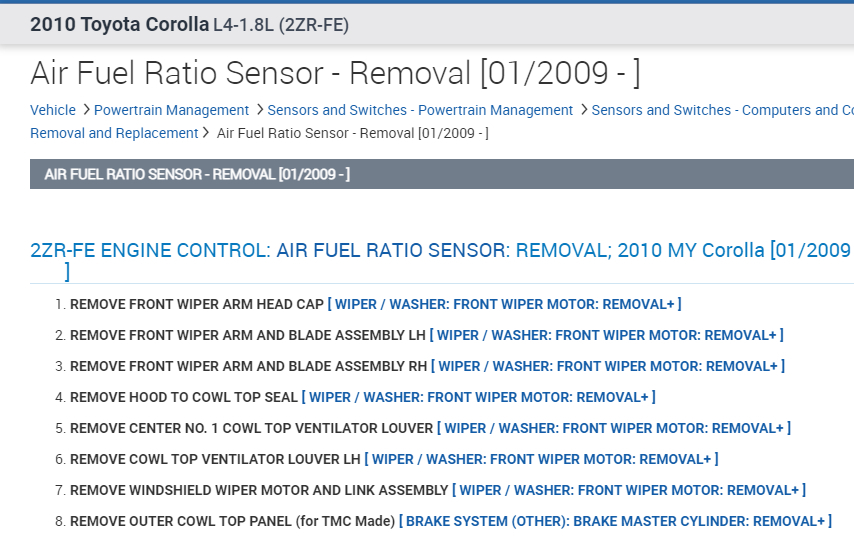Follow the blue link after wiper arm RH step
The width and height of the screenshot is (854, 537).
tap(608, 366)
